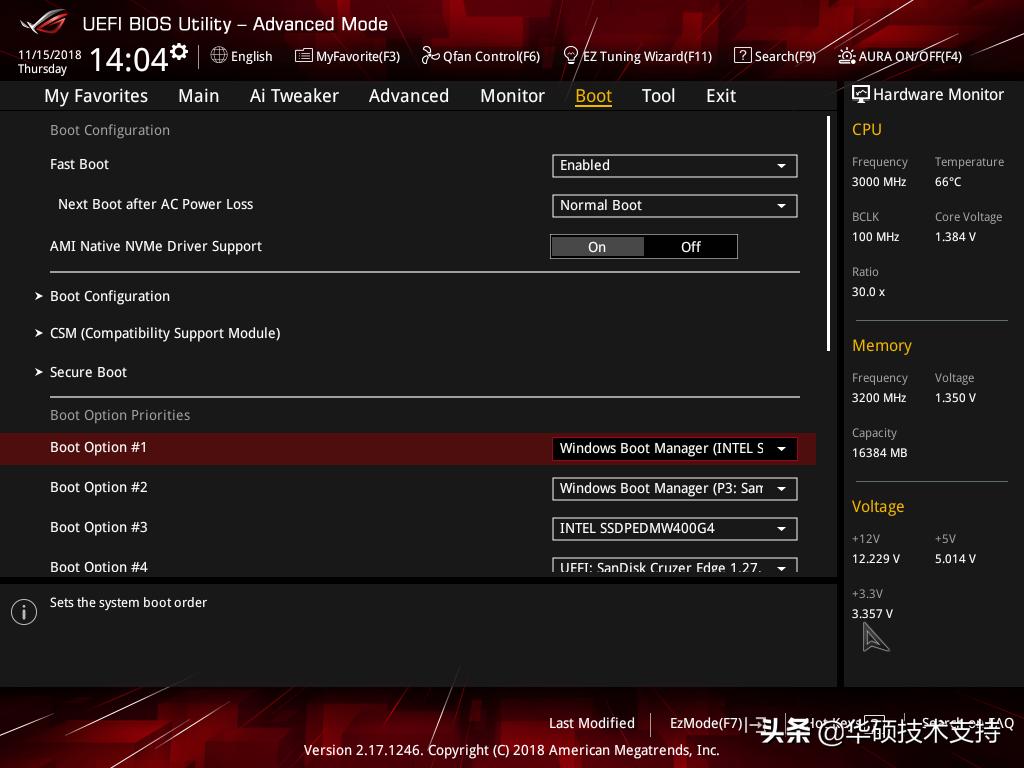1024x768 pixels.
Task: Select the Boot tab
Action: (593, 96)
